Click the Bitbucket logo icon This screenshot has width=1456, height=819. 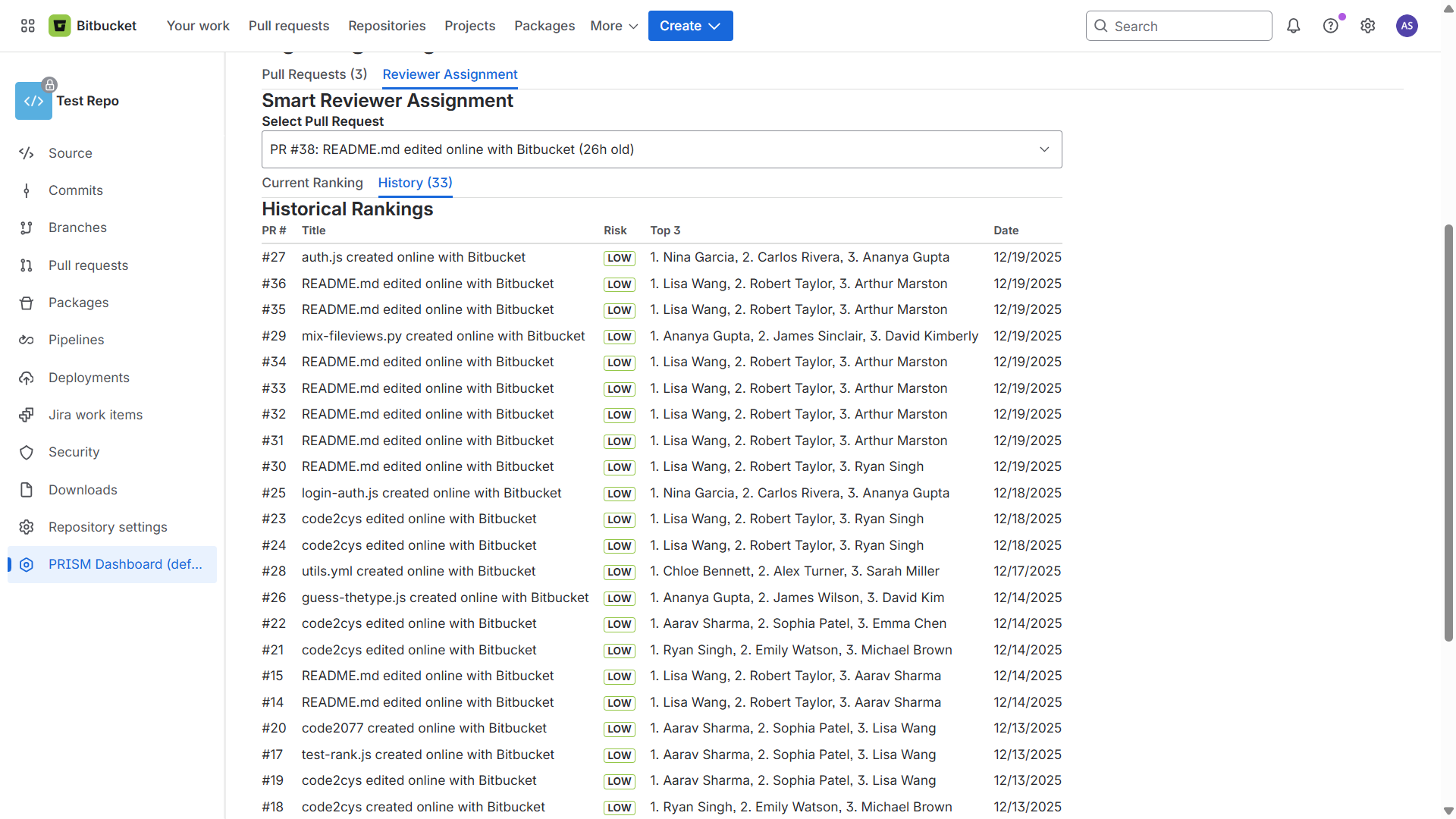point(60,26)
